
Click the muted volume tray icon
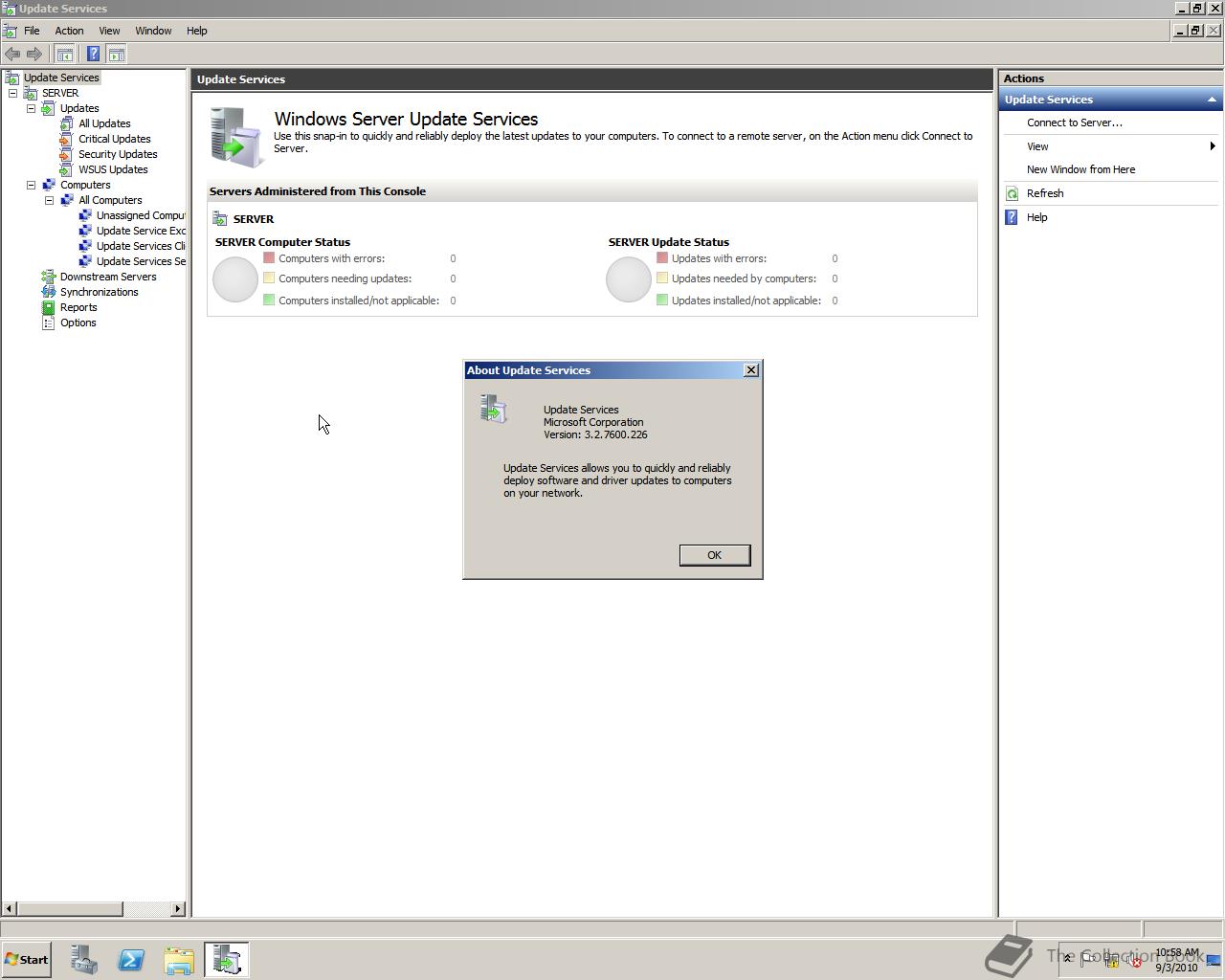(x=1134, y=961)
